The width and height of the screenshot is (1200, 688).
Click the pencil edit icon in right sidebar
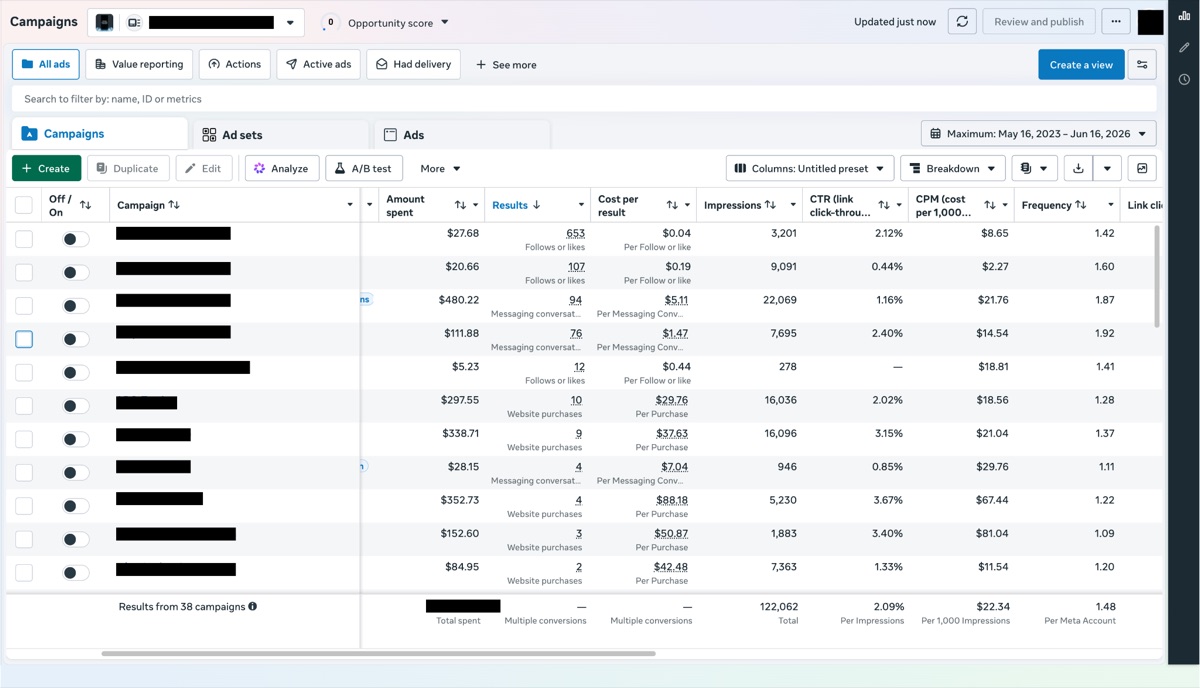point(1185,48)
